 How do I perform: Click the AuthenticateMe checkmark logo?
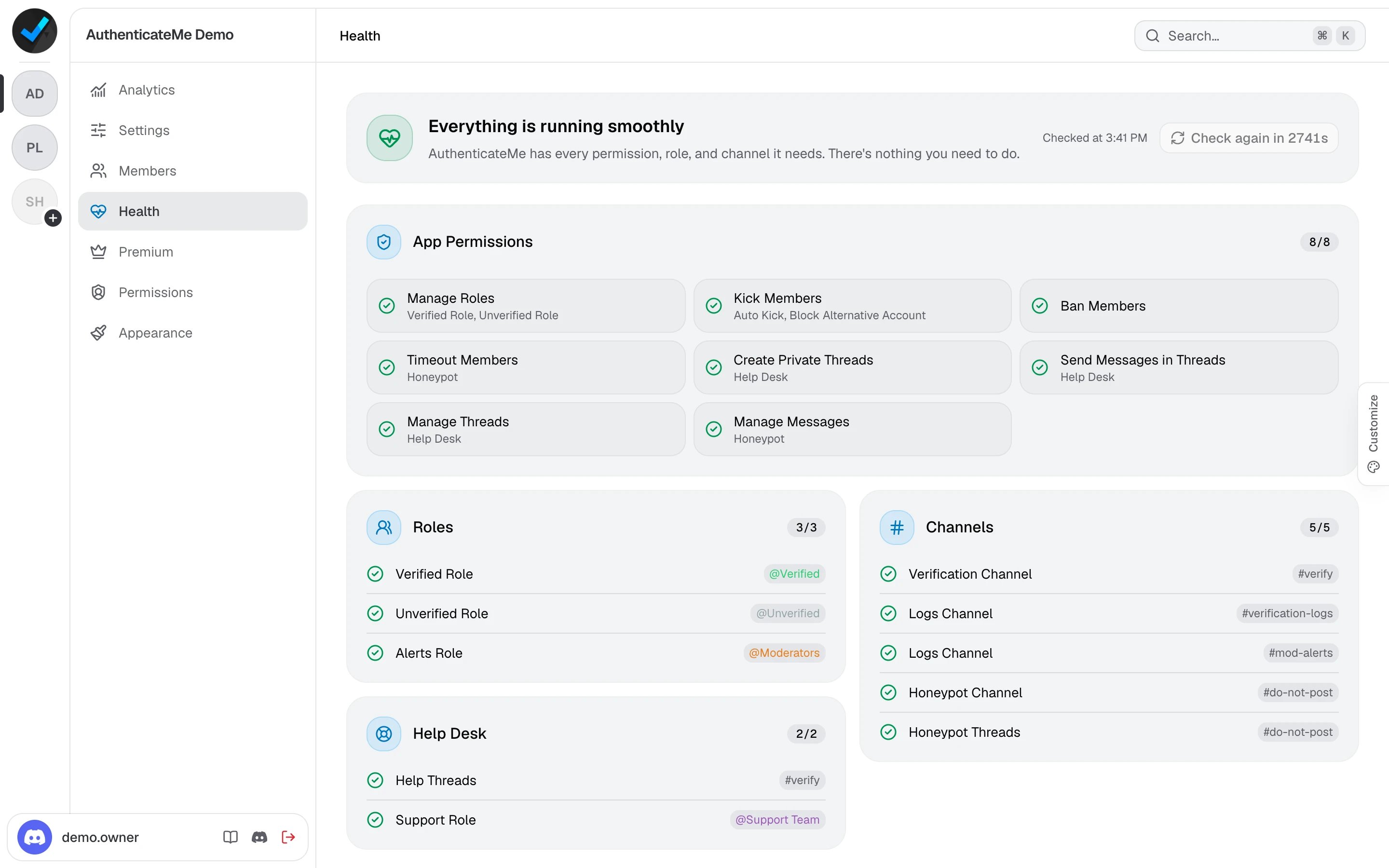34,31
